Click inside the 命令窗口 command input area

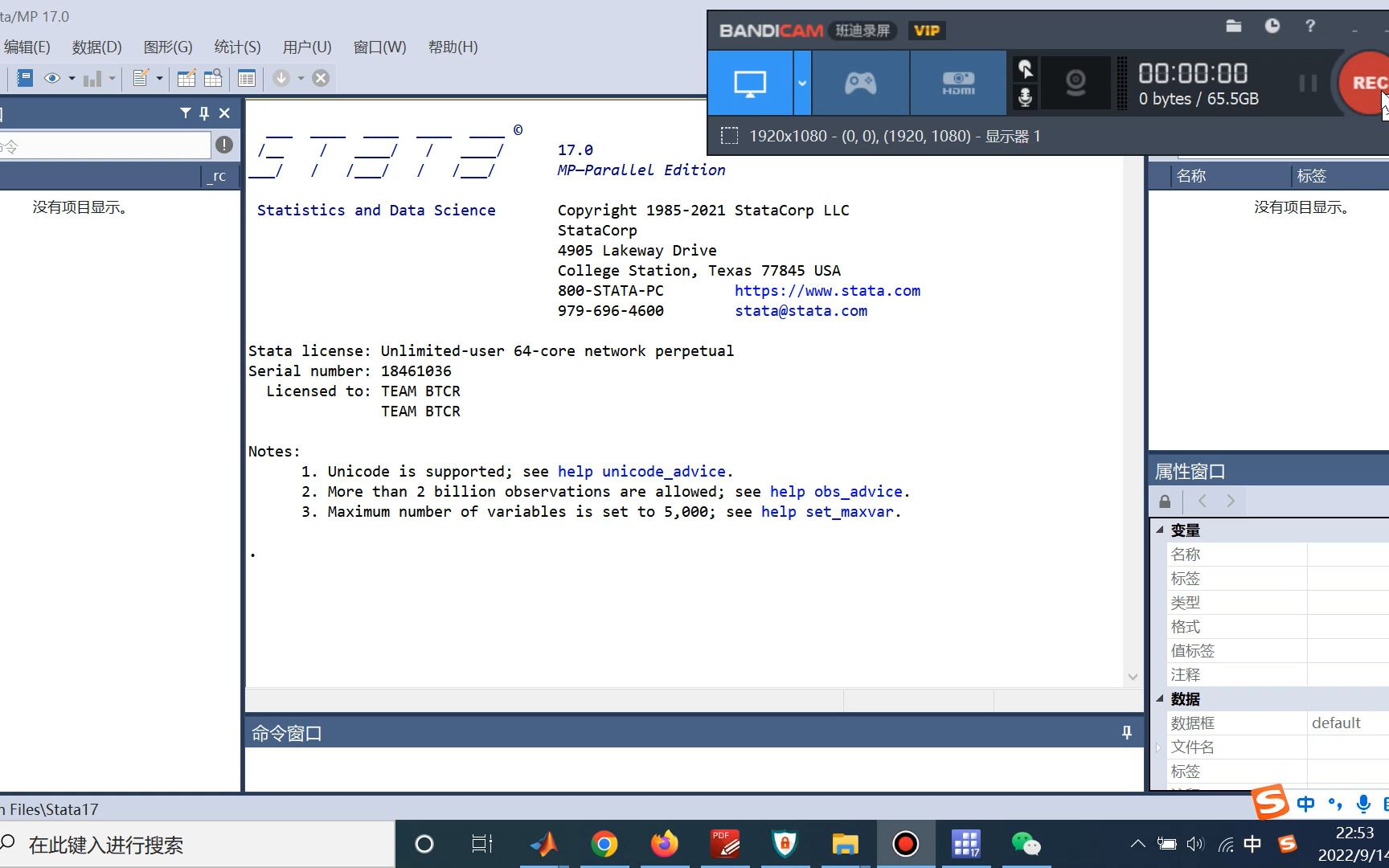pos(694,769)
